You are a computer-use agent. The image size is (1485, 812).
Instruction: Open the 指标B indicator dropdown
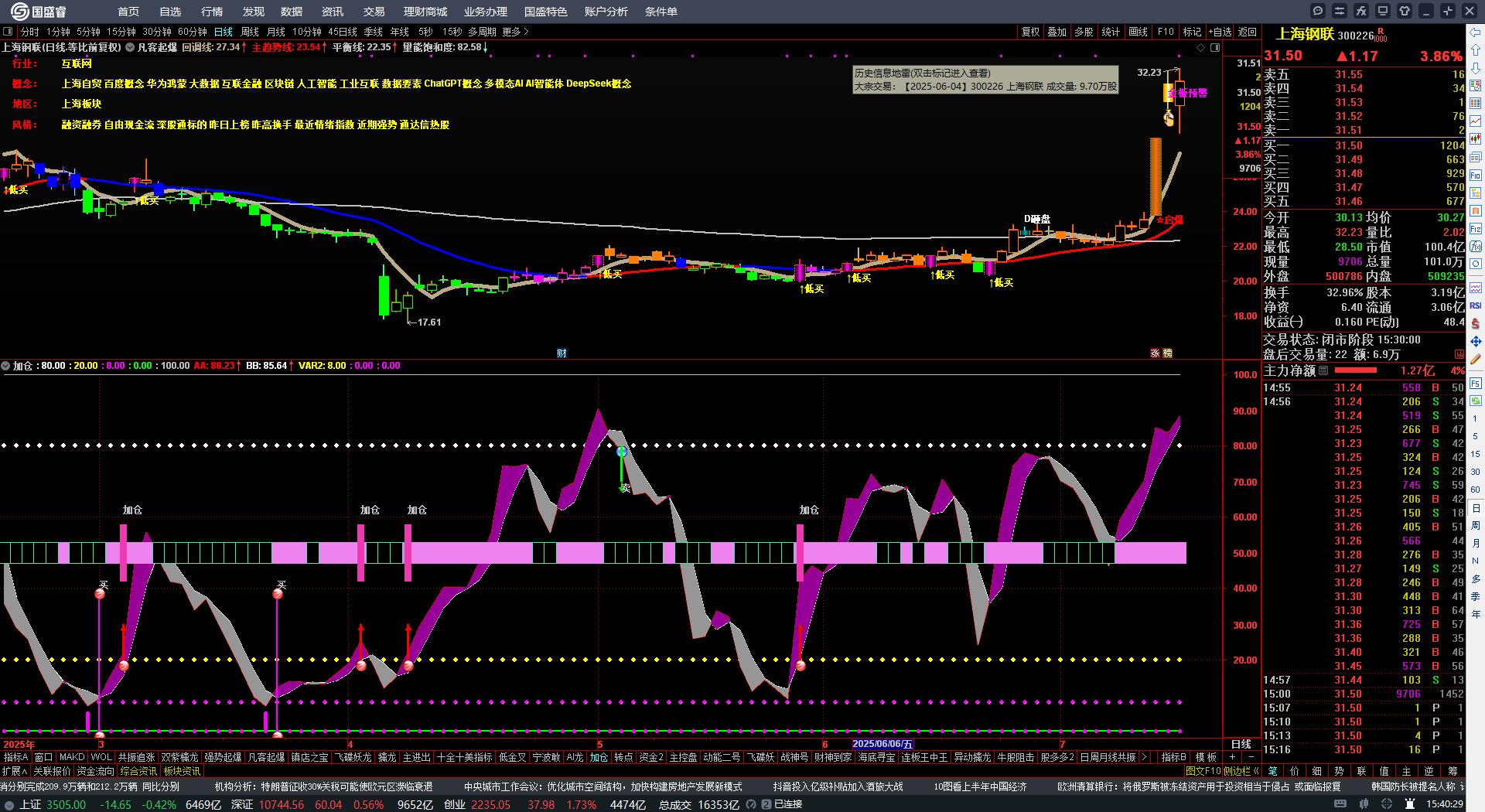click(x=1174, y=757)
